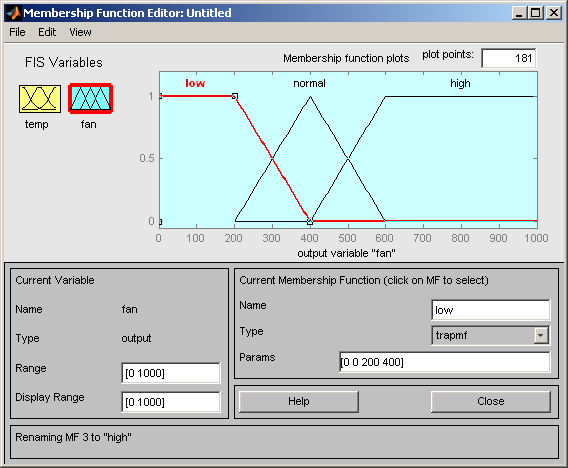Image resolution: width=568 pixels, height=468 pixels.
Task: Click the plot points input field
Action: pyautogui.click(x=509, y=58)
